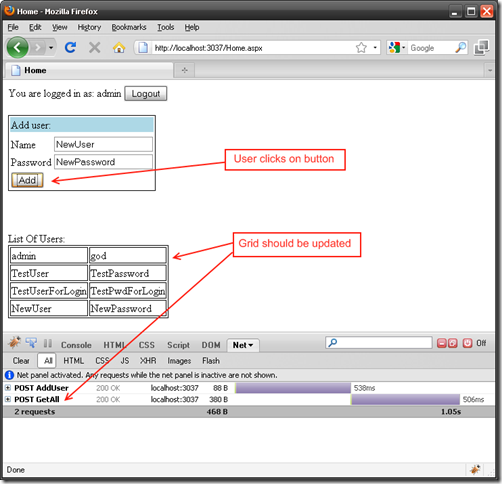
Task: Filter Net requests by JS
Action: coord(125,361)
